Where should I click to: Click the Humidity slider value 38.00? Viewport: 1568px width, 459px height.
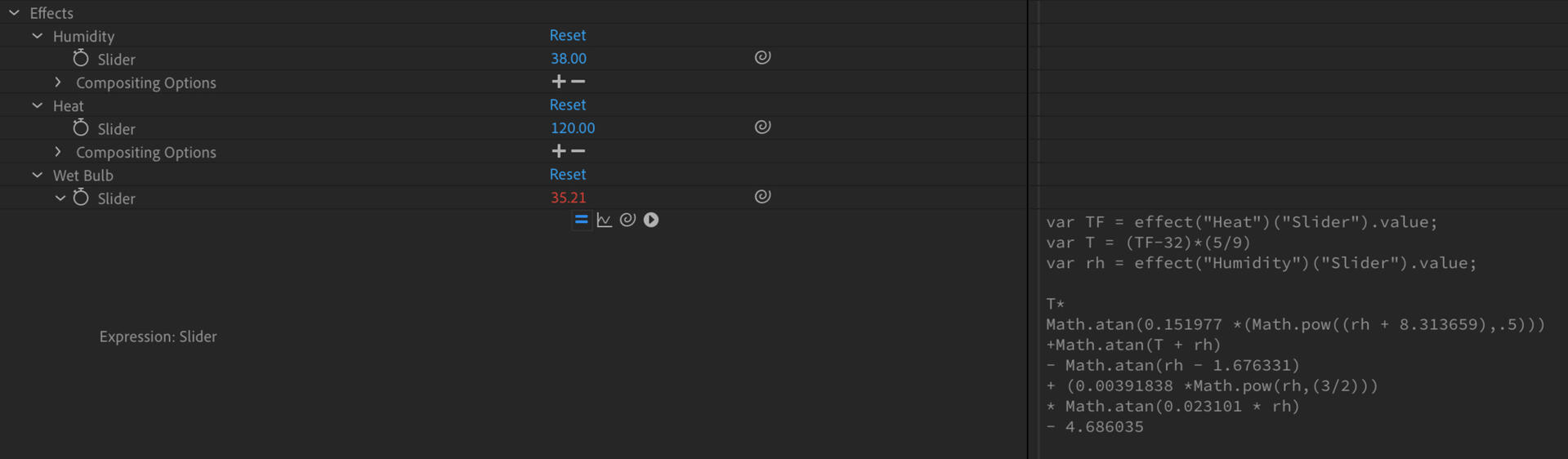[x=568, y=59]
